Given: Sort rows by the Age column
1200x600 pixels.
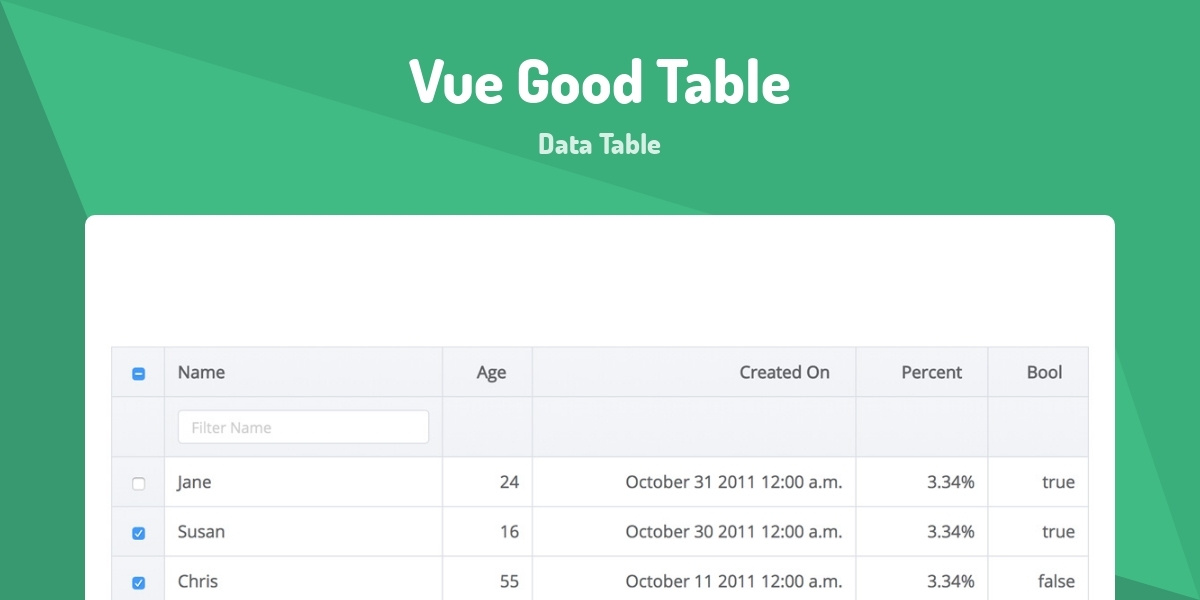Looking at the screenshot, I should [x=490, y=372].
